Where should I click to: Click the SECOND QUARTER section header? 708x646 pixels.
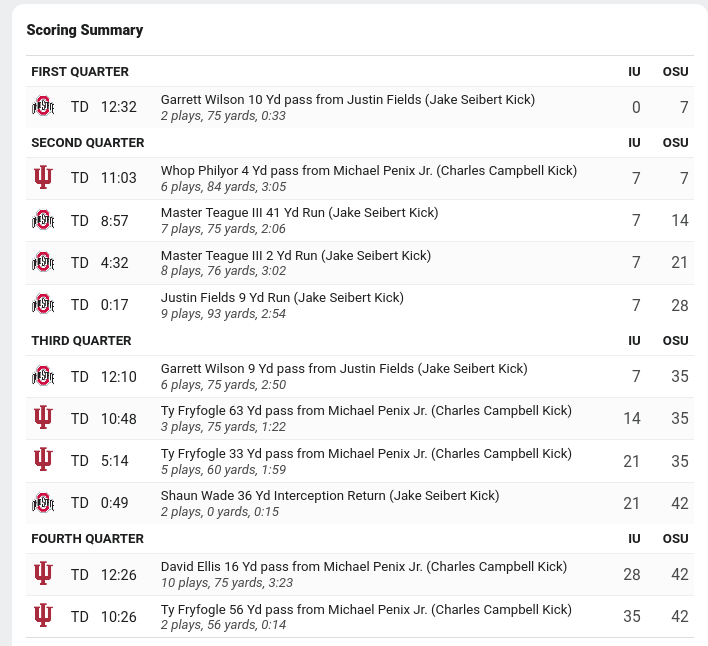88,143
